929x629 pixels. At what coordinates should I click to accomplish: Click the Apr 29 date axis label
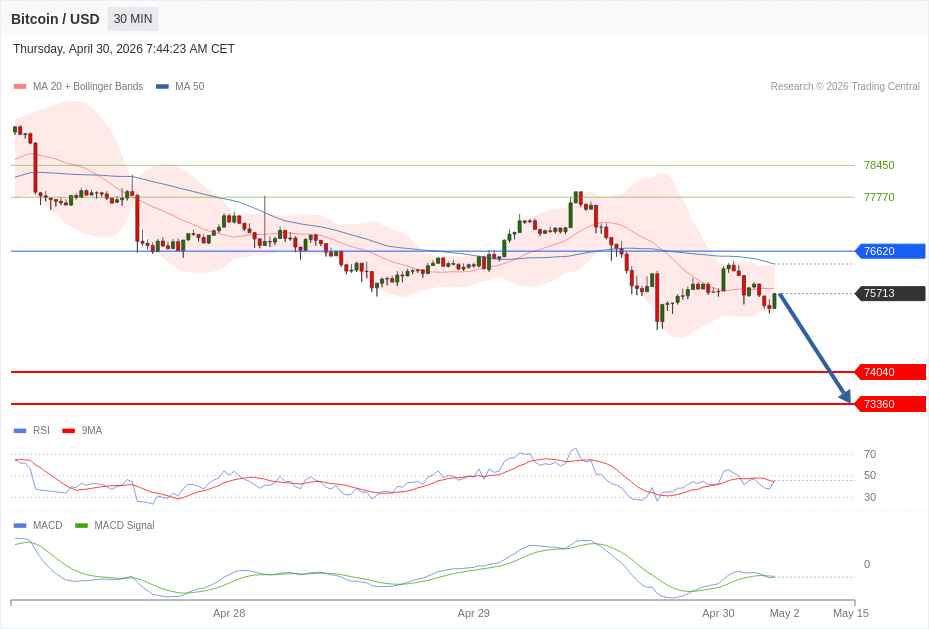click(x=474, y=613)
